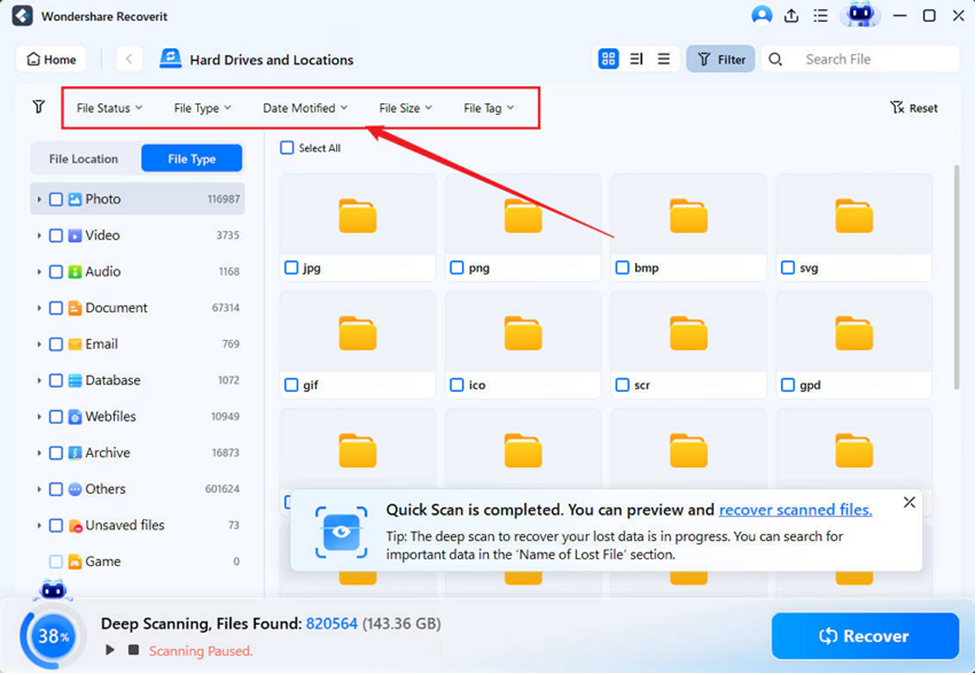This screenshot has width=979, height=675.
Task: Click the 38% scan progress circle
Action: tap(52, 638)
